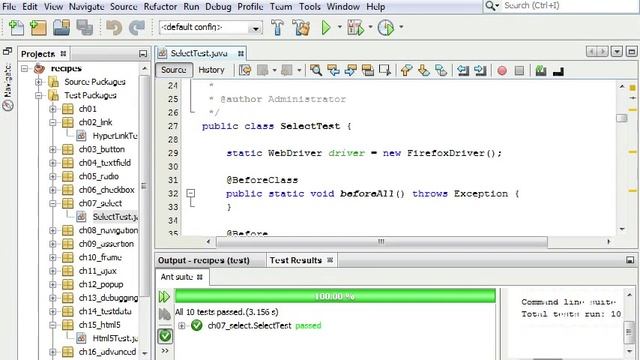Open the Run Project dropdown arrow
This screenshot has height=360, width=640.
point(340,27)
